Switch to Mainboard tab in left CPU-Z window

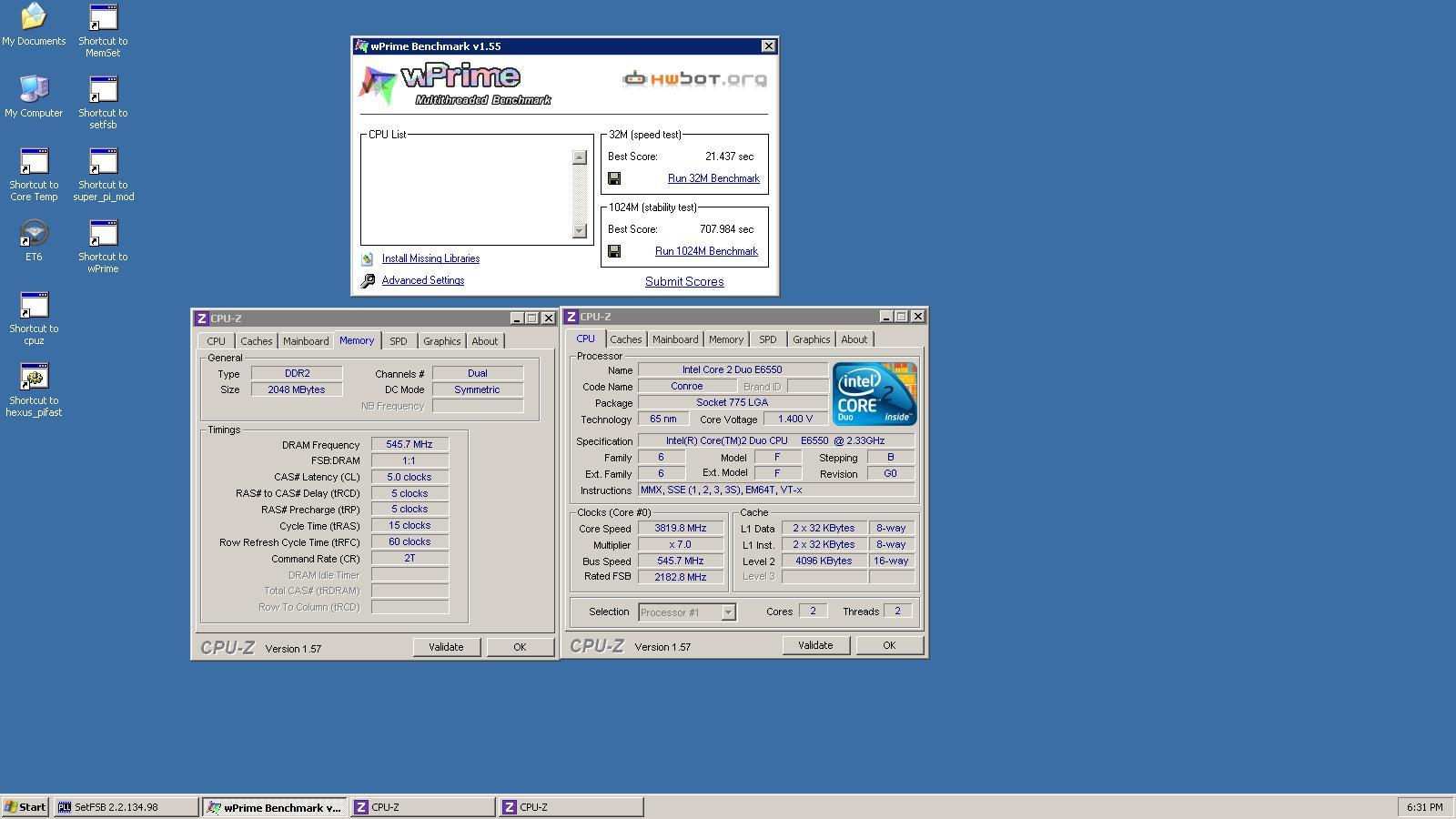(x=306, y=341)
